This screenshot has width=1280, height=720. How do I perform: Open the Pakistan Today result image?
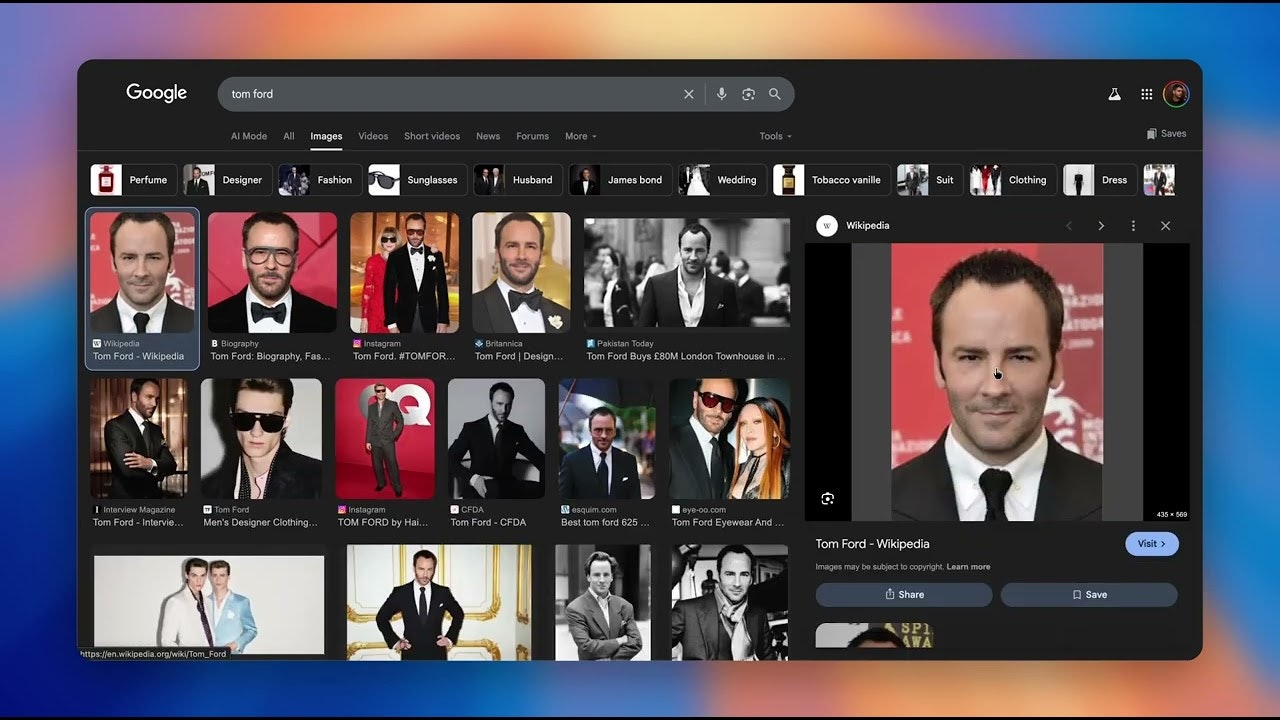(x=687, y=272)
